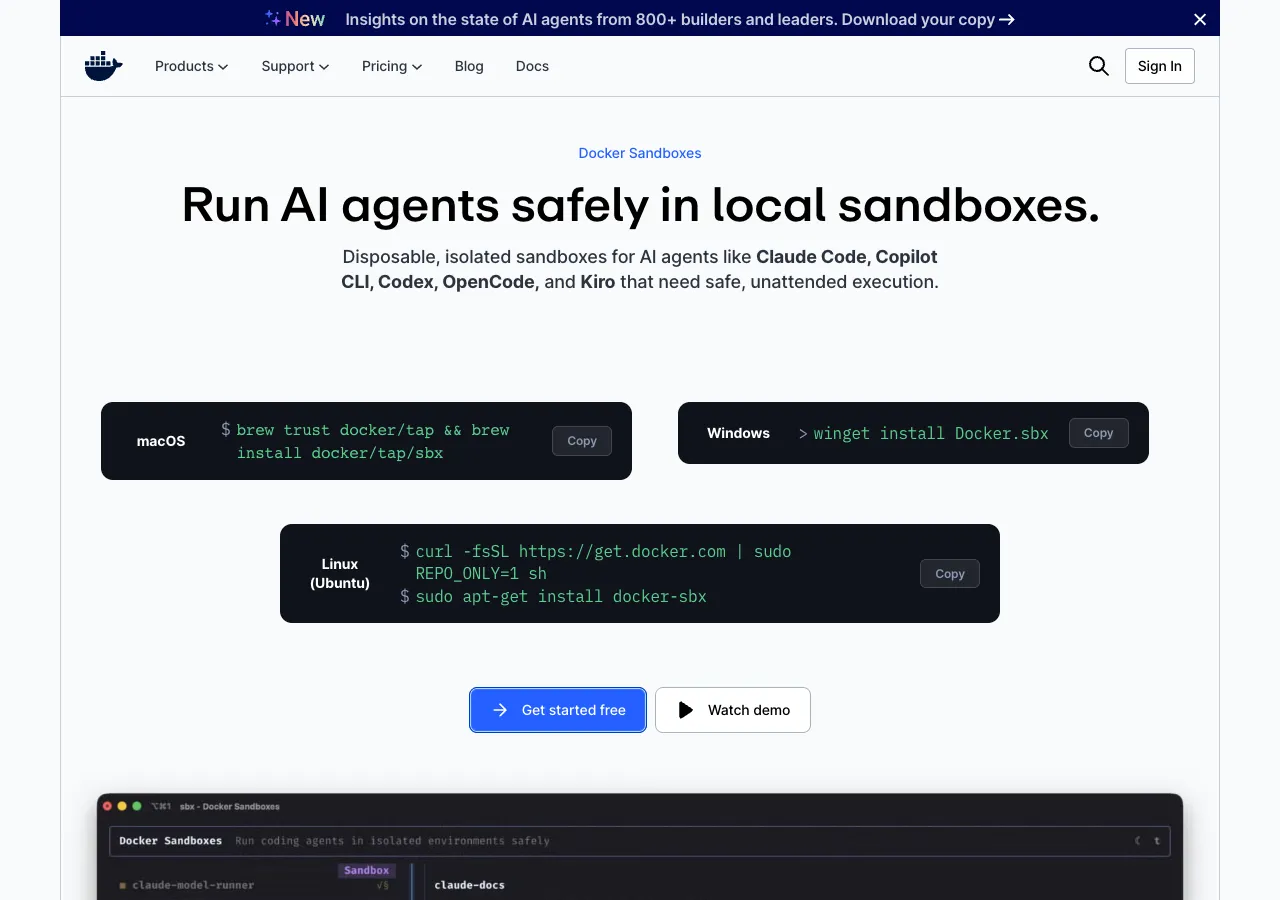
Task: Click the purple Sandbox tag in terminal
Action: tap(367, 870)
